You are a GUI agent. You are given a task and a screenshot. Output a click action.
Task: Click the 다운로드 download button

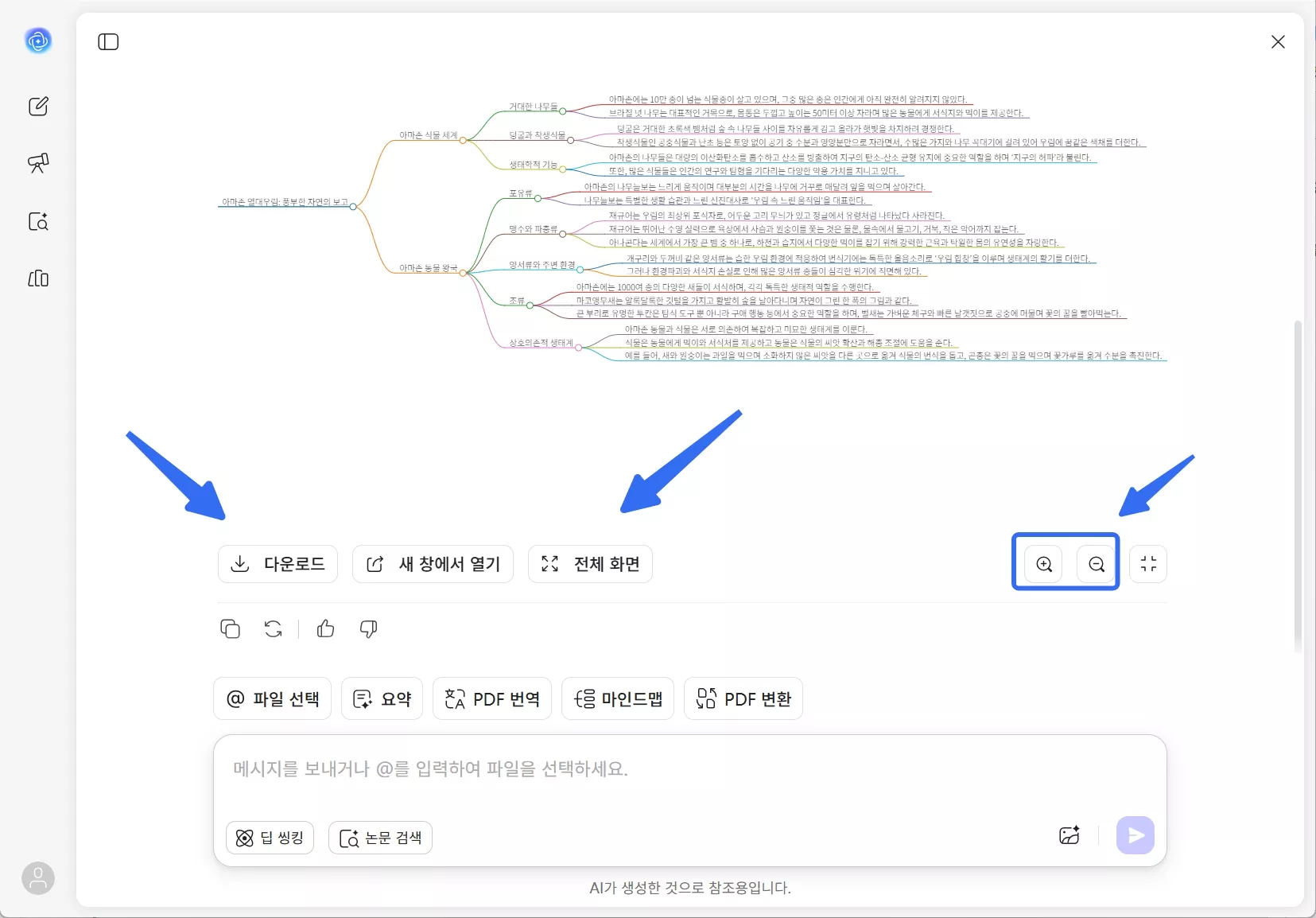click(x=278, y=564)
